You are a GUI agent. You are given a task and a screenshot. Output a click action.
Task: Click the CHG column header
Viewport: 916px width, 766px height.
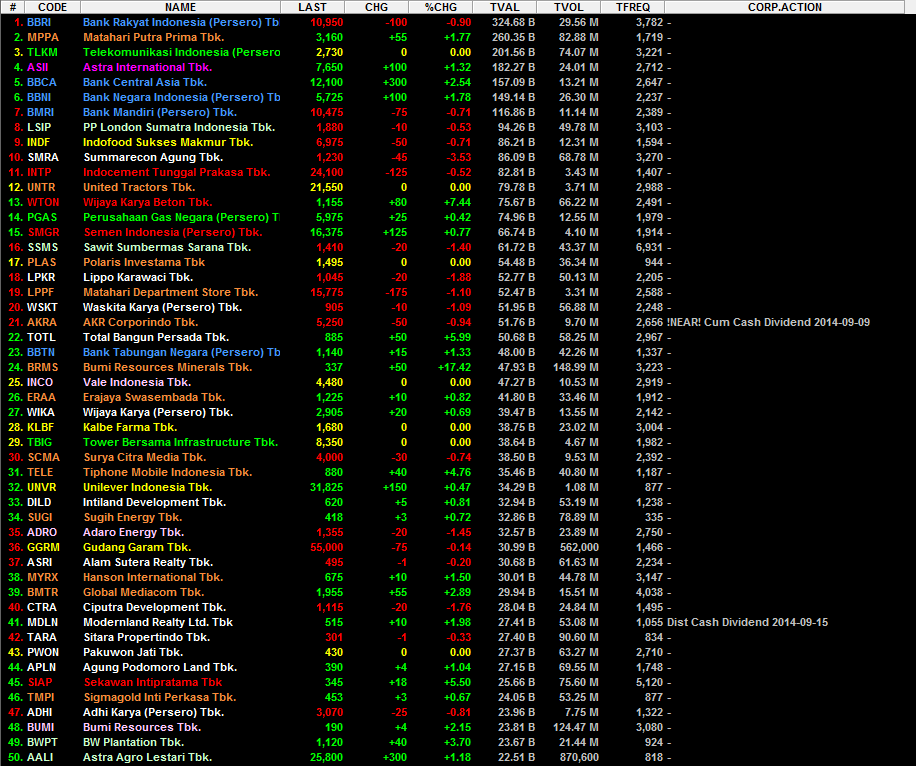pyautogui.click(x=376, y=7)
